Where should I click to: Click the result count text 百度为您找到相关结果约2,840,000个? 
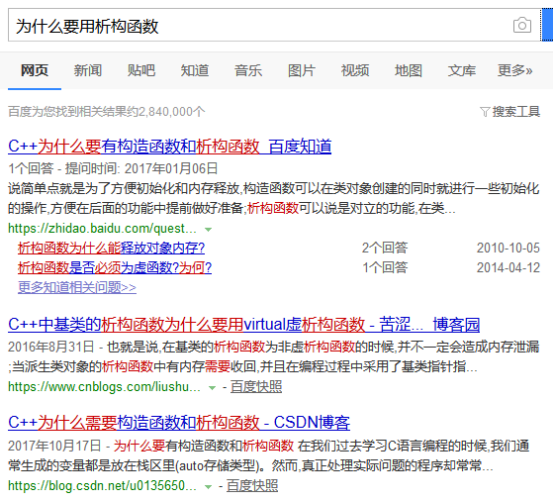106,112
